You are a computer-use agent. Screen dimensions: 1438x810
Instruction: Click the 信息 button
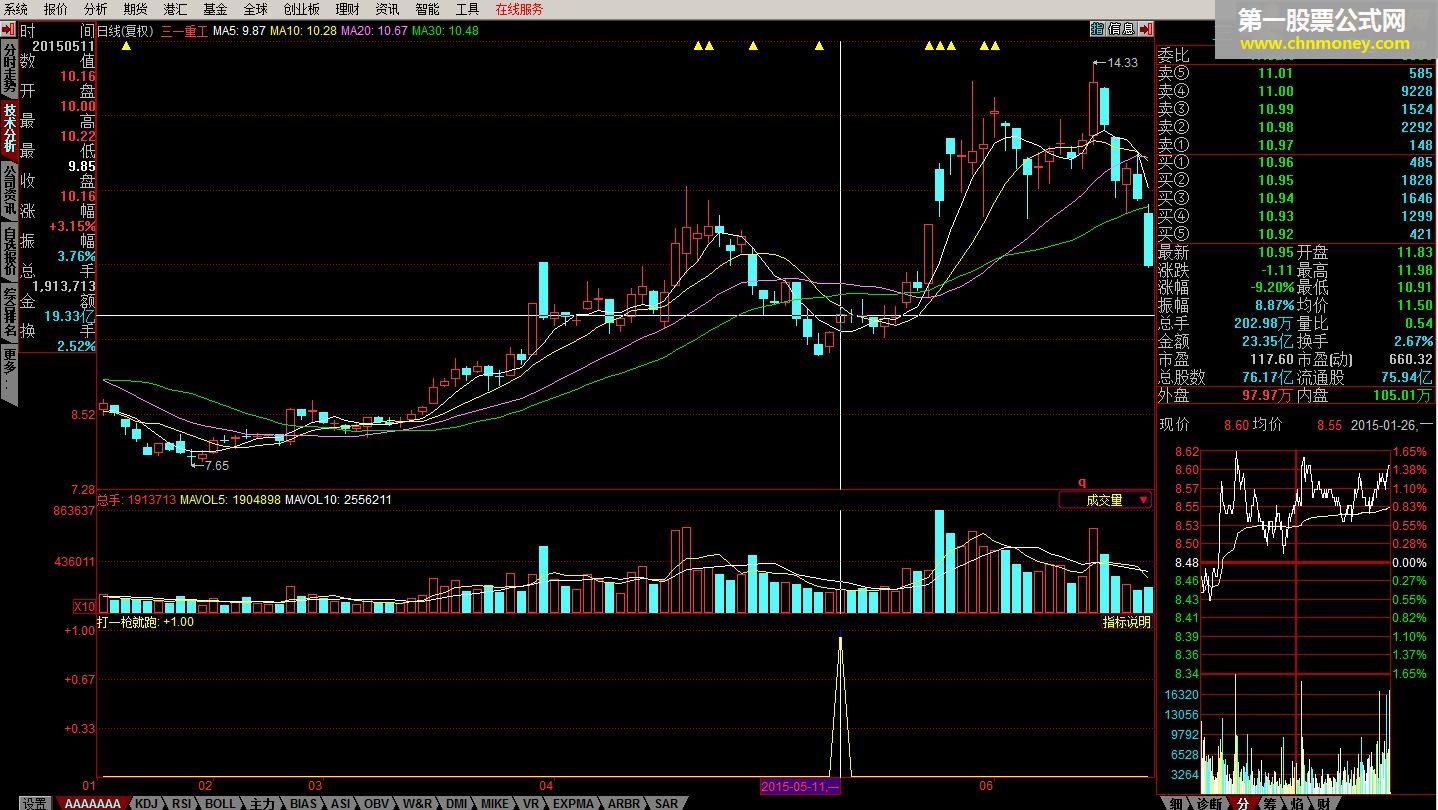click(x=1120, y=30)
